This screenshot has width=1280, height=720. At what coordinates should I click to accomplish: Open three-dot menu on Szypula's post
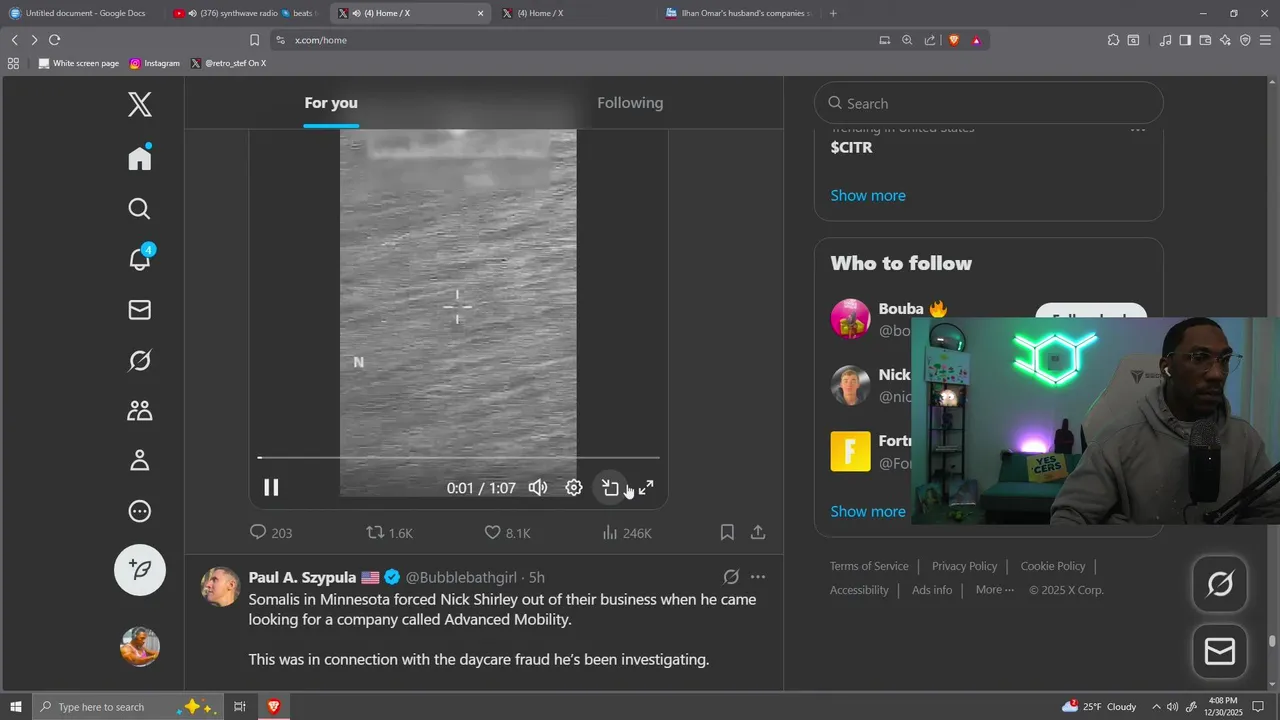758,577
